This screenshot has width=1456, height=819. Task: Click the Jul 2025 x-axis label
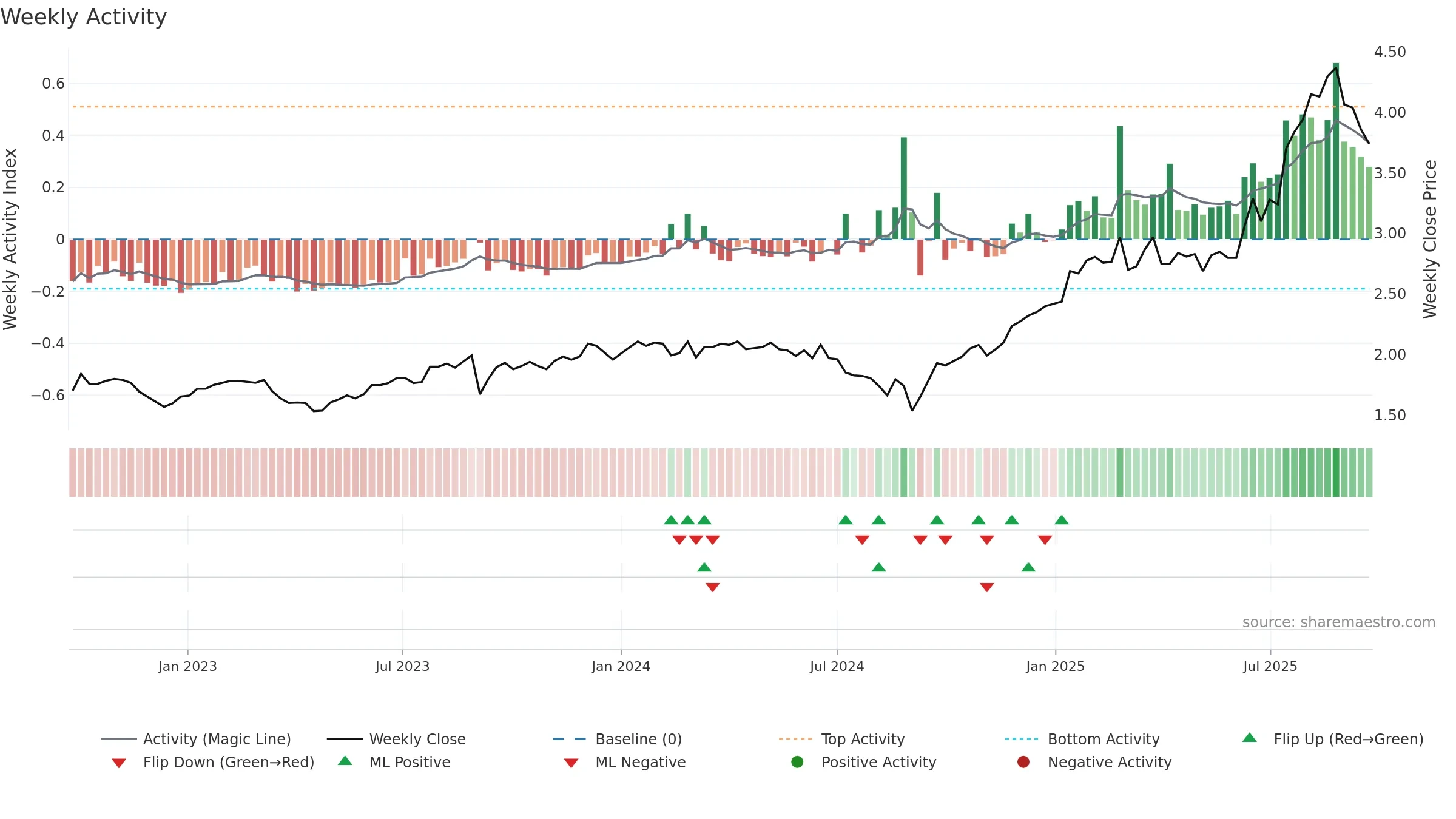[x=1270, y=666]
